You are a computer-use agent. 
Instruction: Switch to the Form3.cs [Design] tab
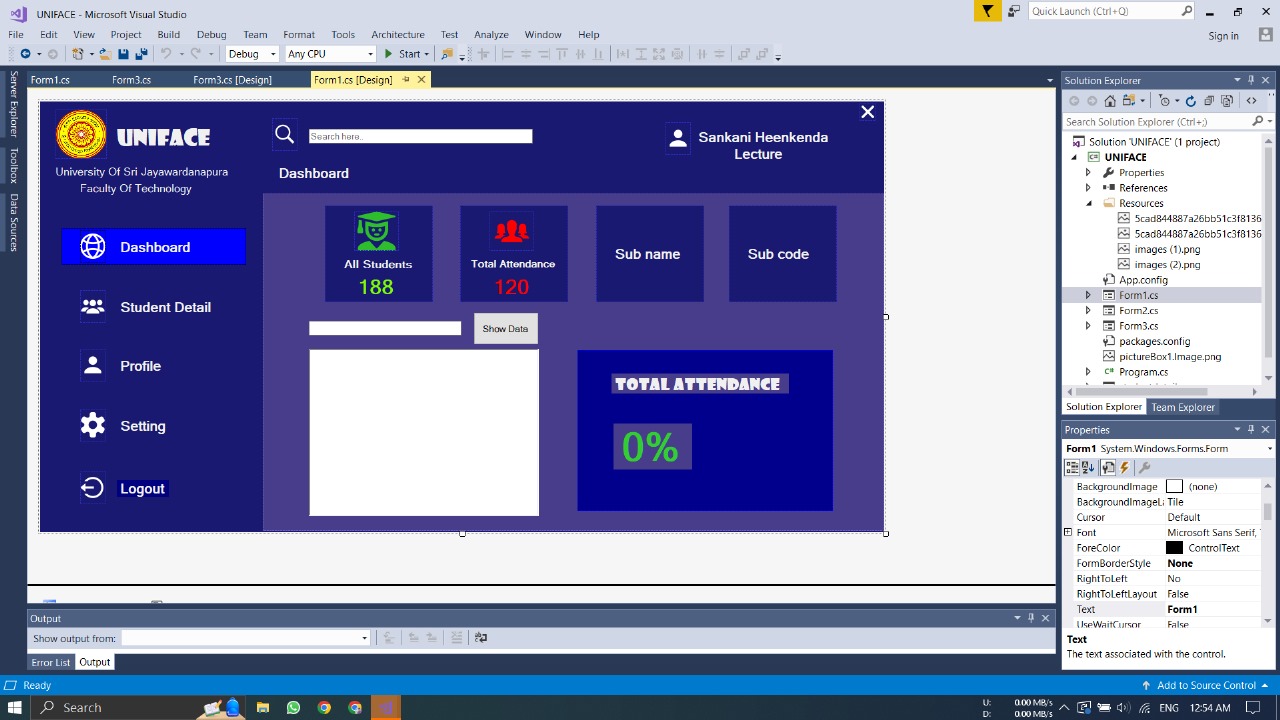[232, 80]
